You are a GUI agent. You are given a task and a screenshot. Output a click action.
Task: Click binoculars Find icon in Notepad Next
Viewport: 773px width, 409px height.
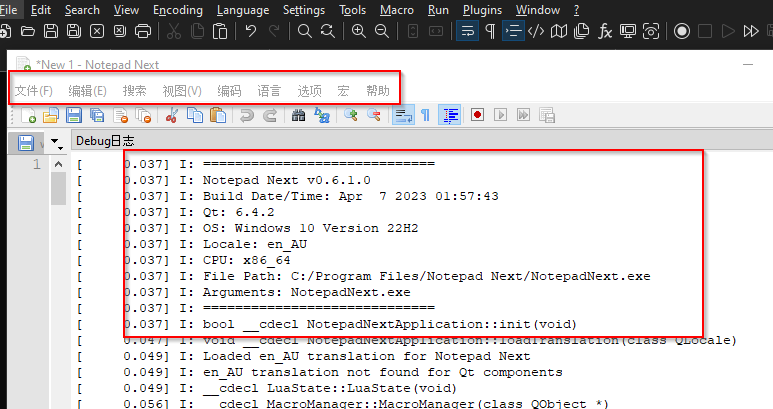pyautogui.click(x=298, y=115)
